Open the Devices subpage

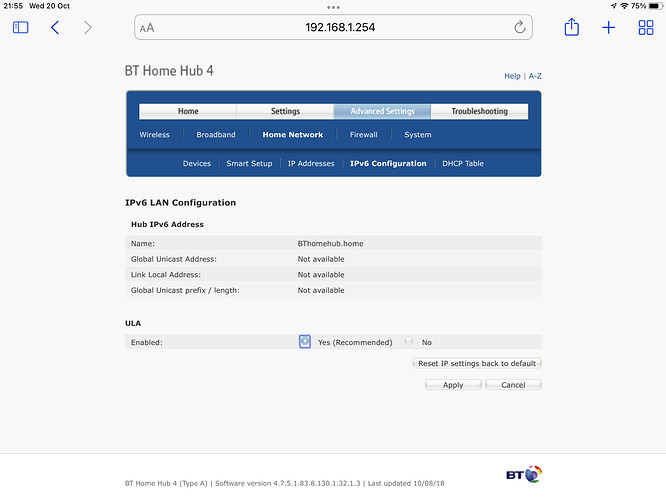pyautogui.click(x=197, y=164)
